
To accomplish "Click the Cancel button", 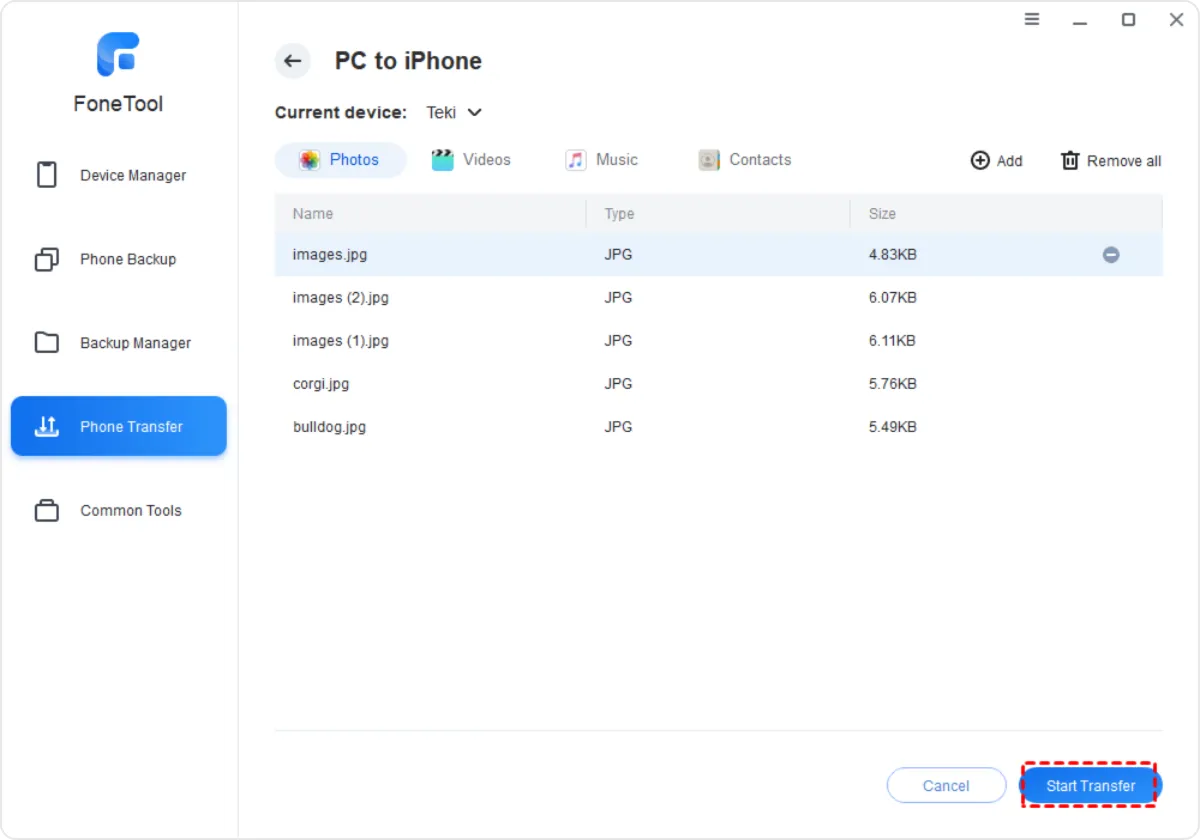I will (x=946, y=786).
